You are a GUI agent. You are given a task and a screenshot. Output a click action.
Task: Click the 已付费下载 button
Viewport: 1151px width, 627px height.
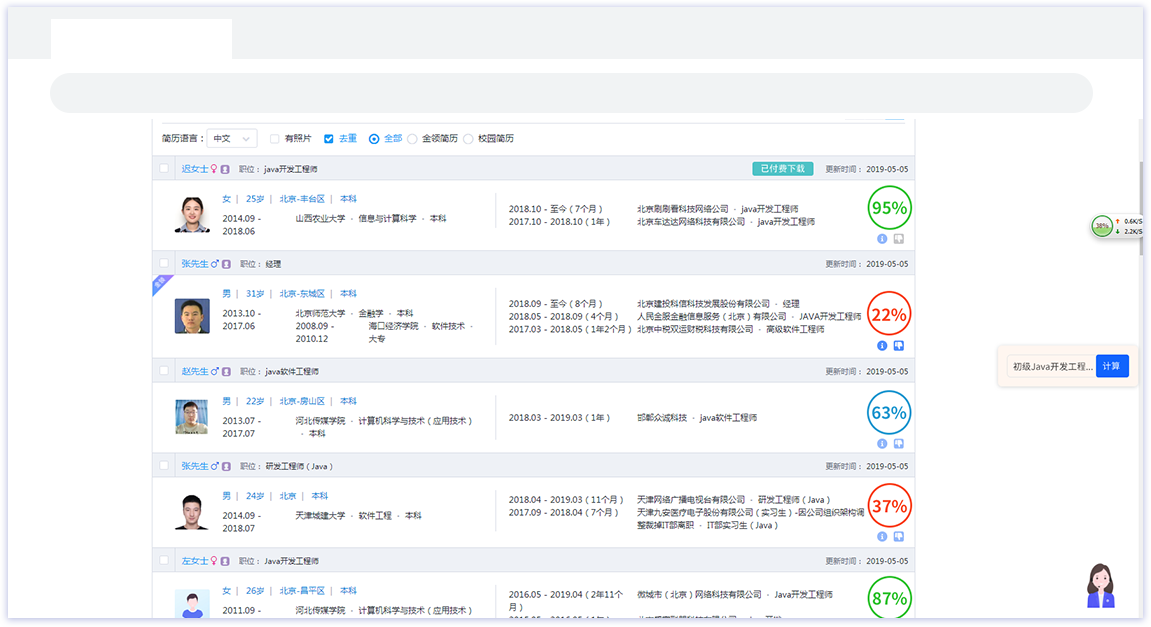[x=782, y=169]
